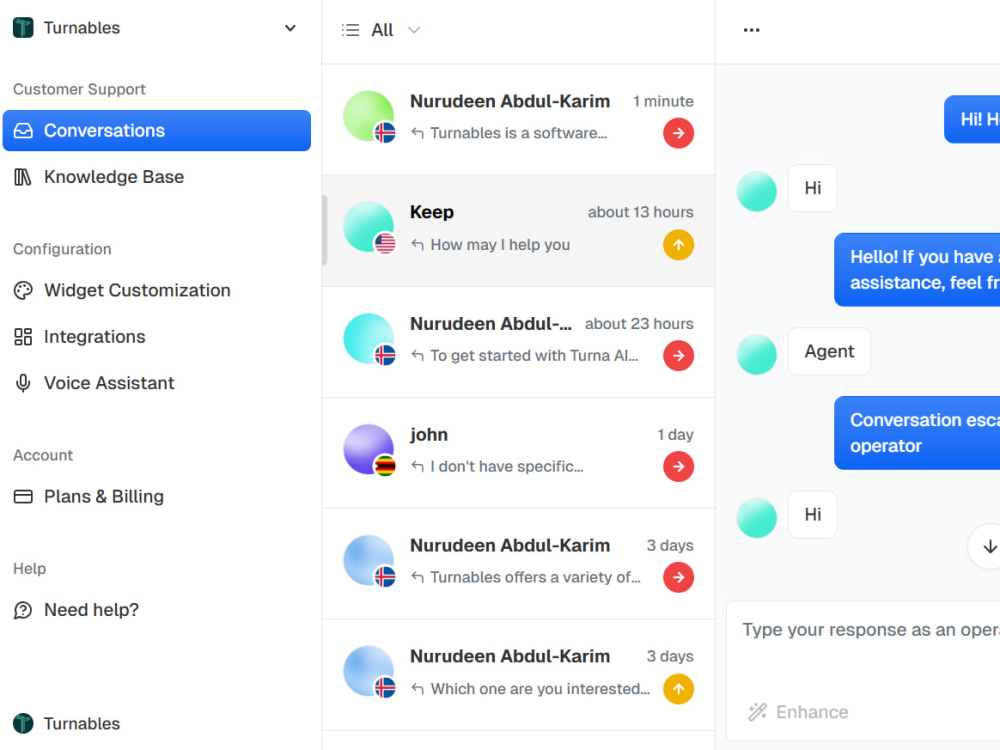This screenshot has width=1000, height=750.
Task: Select 'Turnables offers a variety of...' message preview
Action: 535,577
